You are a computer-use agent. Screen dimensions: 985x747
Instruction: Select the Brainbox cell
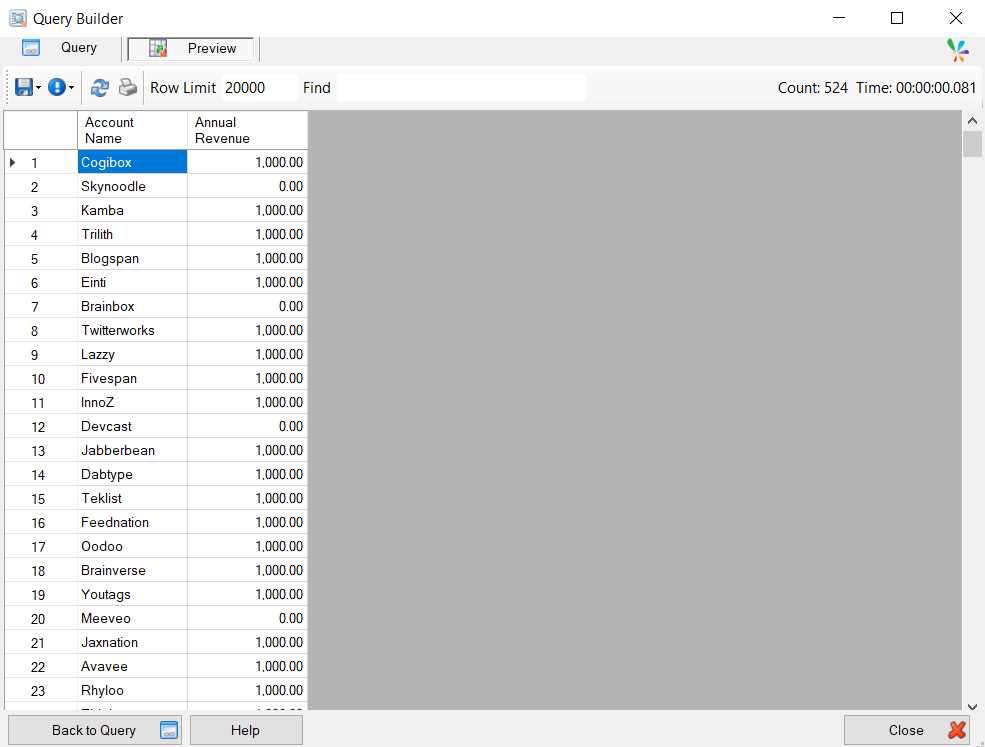[133, 306]
